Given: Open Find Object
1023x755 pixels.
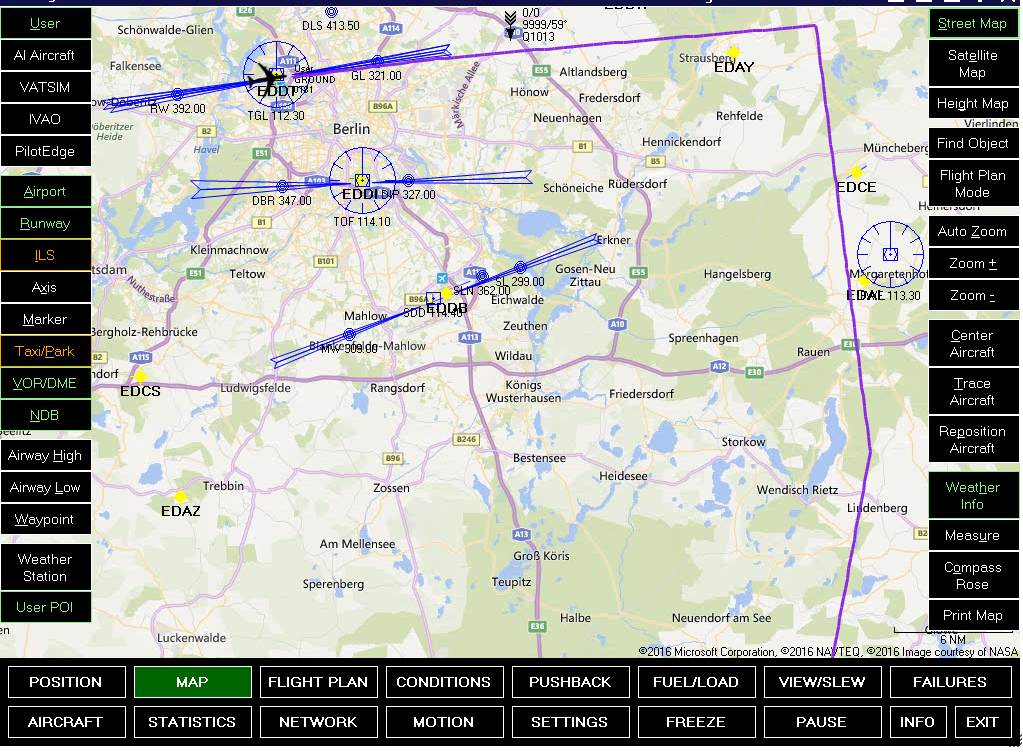Looking at the screenshot, I should click(973, 144).
